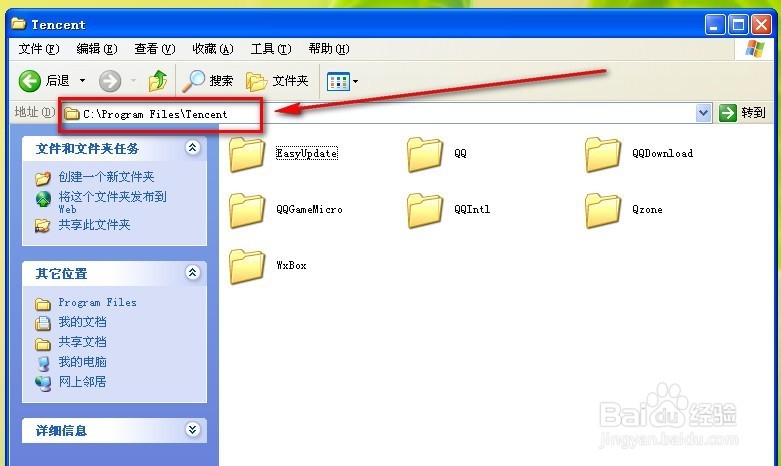The width and height of the screenshot is (781, 466).
Task: Select the QQIntl folder icon
Action: point(425,211)
